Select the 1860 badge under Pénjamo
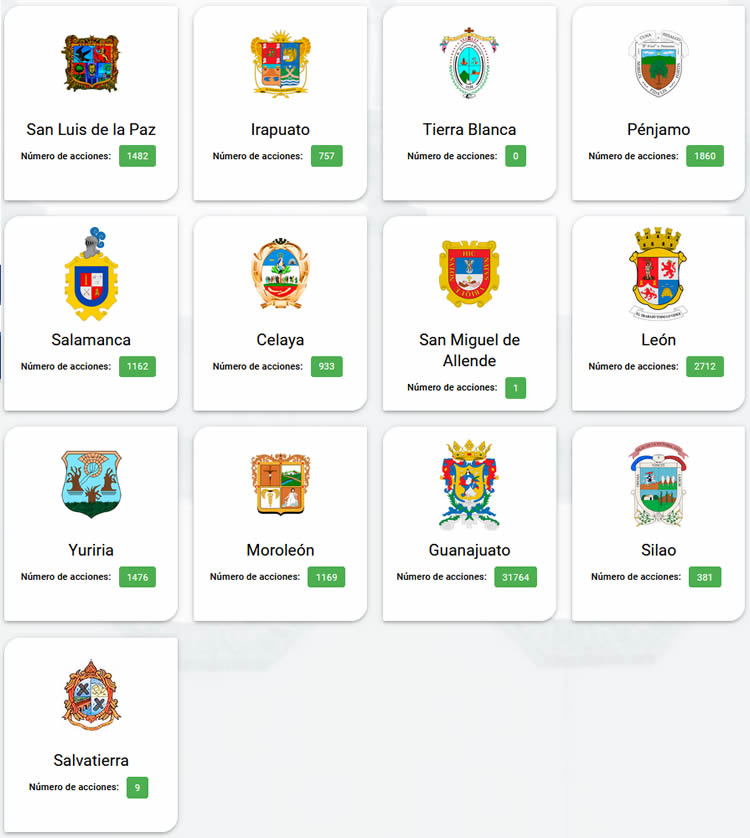Screen dimensions: 750x838 [x=705, y=156]
